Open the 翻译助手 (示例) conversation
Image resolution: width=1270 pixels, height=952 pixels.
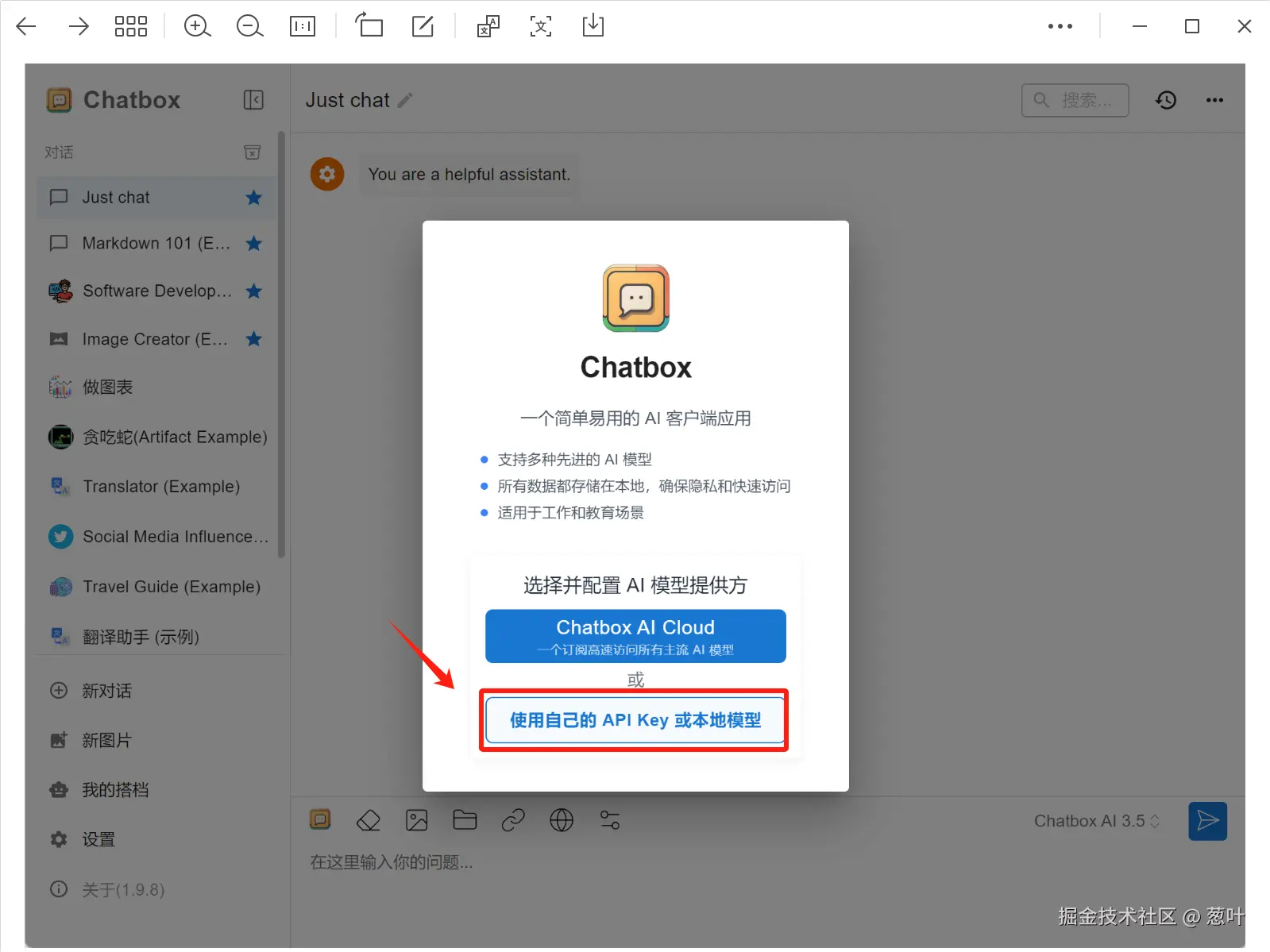[156, 637]
